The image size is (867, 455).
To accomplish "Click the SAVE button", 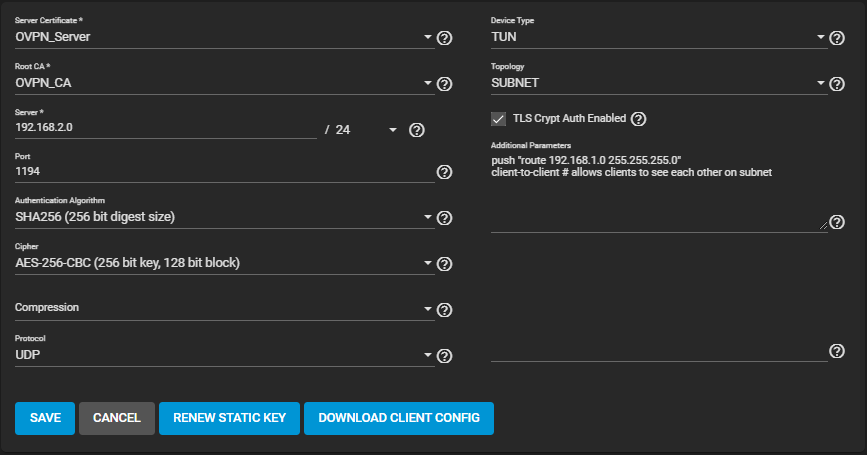I will coord(45,418).
